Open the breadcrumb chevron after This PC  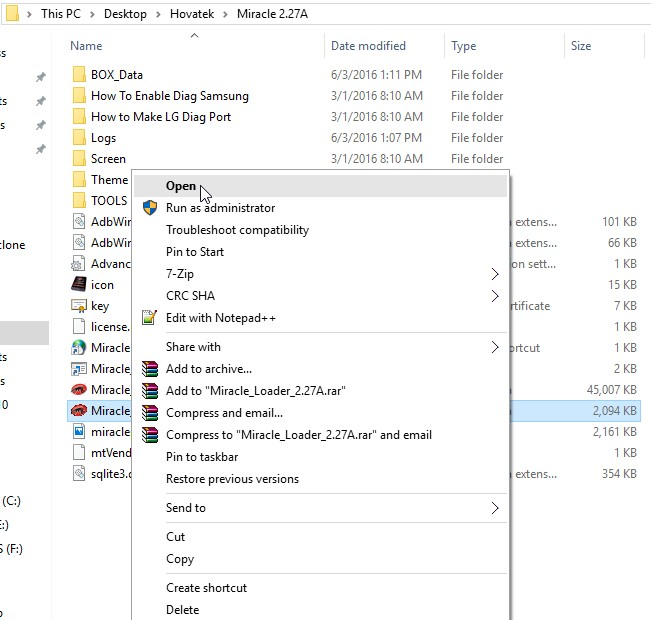point(92,14)
